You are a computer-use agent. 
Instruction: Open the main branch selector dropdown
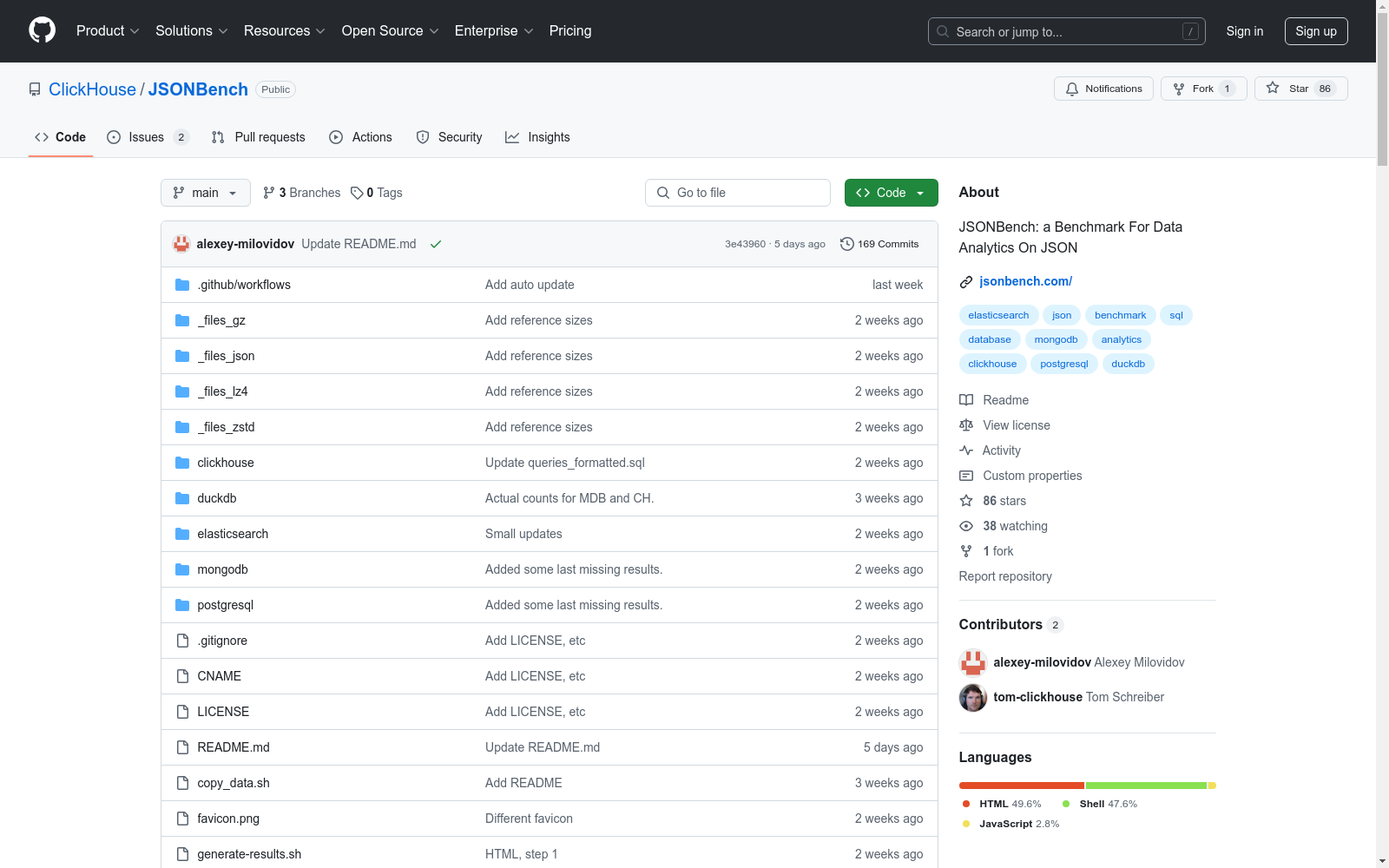(206, 193)
